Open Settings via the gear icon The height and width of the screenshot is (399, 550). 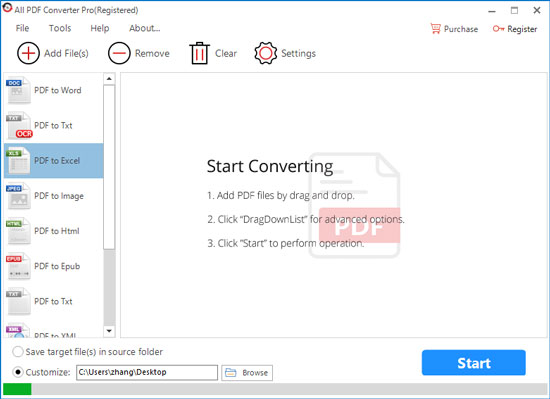pos(266,53)
